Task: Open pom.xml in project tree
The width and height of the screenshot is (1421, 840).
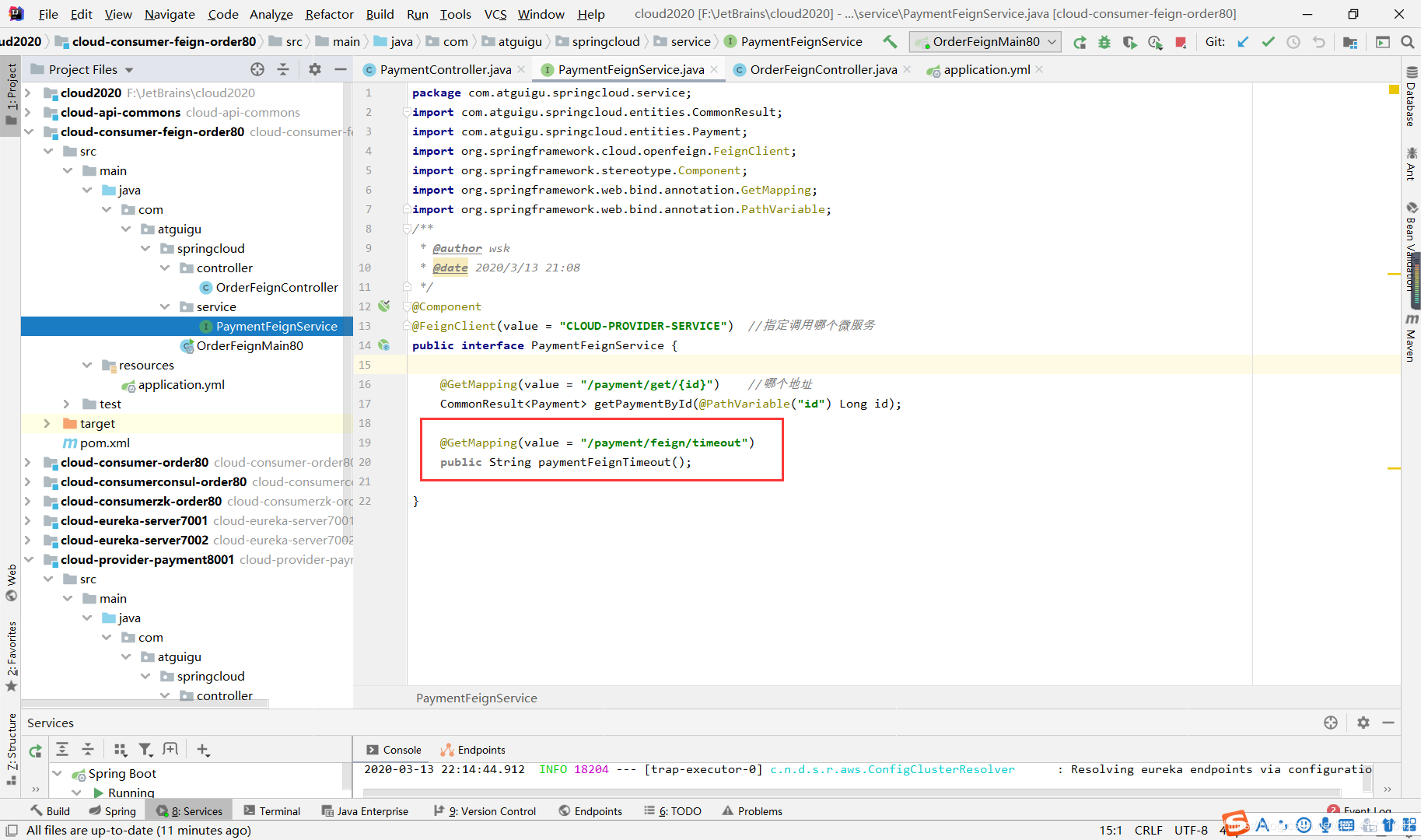Action: [105, 443]
